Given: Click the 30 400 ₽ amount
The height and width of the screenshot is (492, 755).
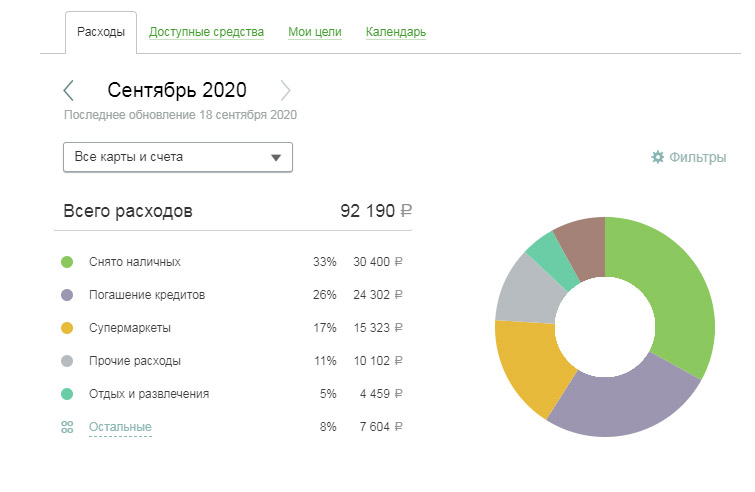Looking at the screenshot, I should coord(378,262).
